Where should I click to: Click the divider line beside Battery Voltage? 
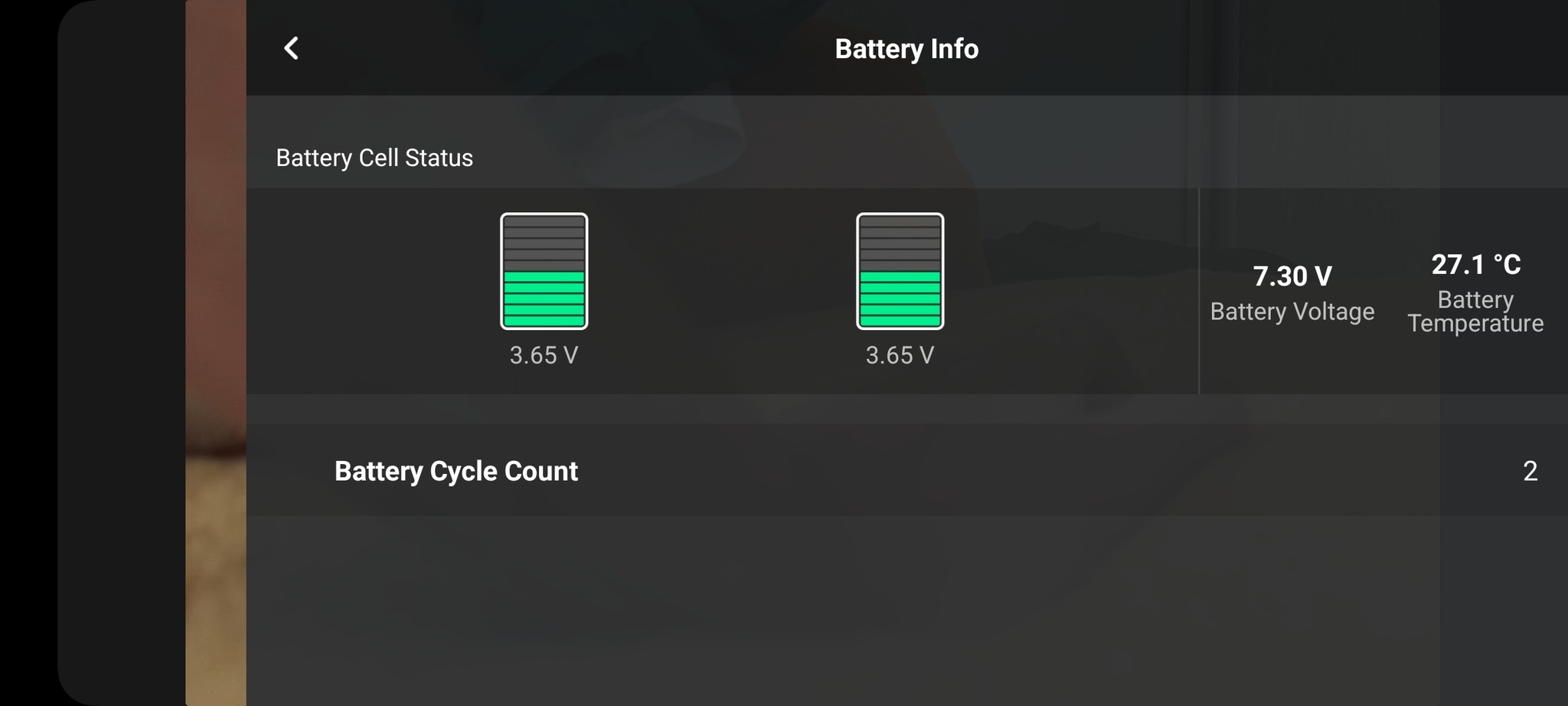1199,291
